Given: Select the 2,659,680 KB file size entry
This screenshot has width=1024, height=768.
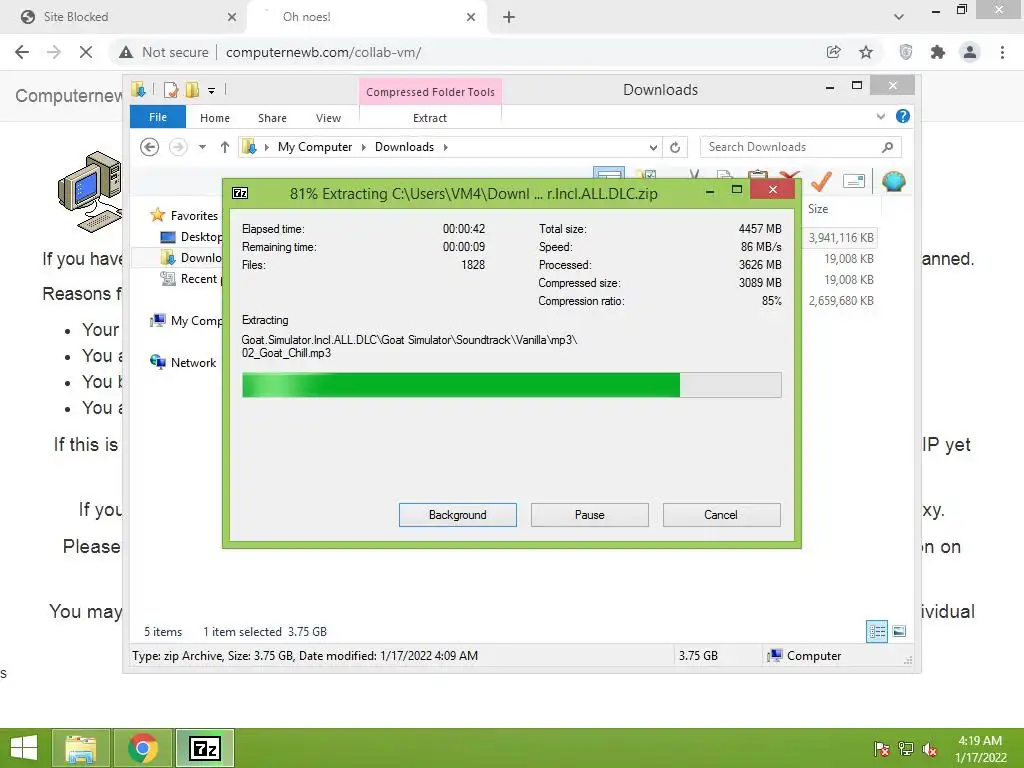Looking at the screenshot, I should [840, 300].
